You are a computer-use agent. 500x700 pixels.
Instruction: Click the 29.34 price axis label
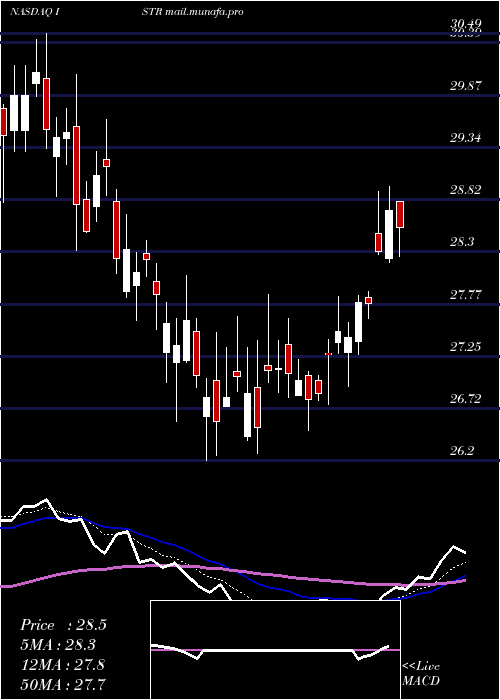466,138
